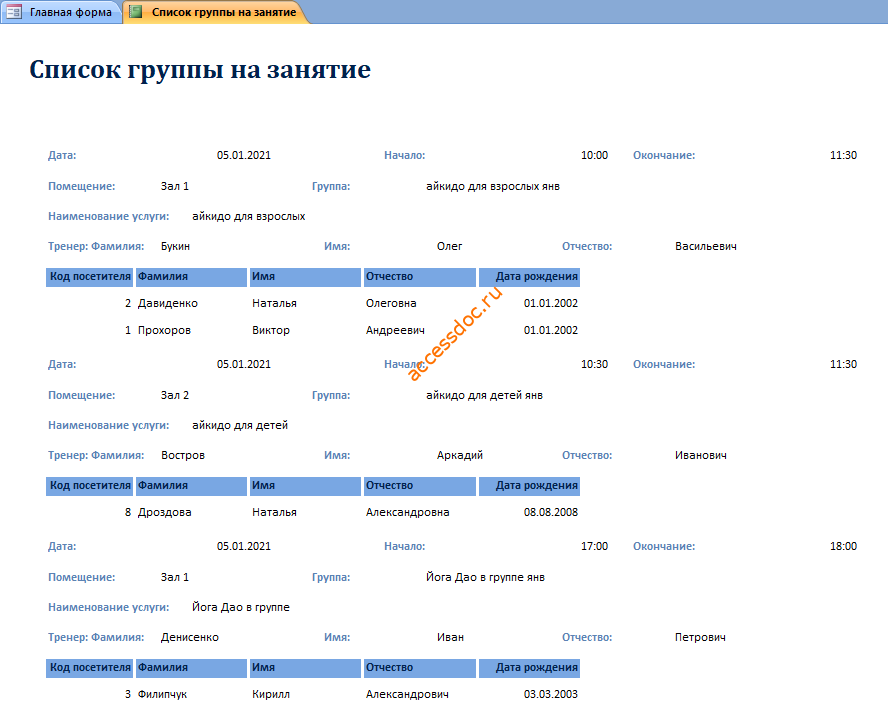
Task: Click Отчество column header in first group table
Action: [420, 277]
